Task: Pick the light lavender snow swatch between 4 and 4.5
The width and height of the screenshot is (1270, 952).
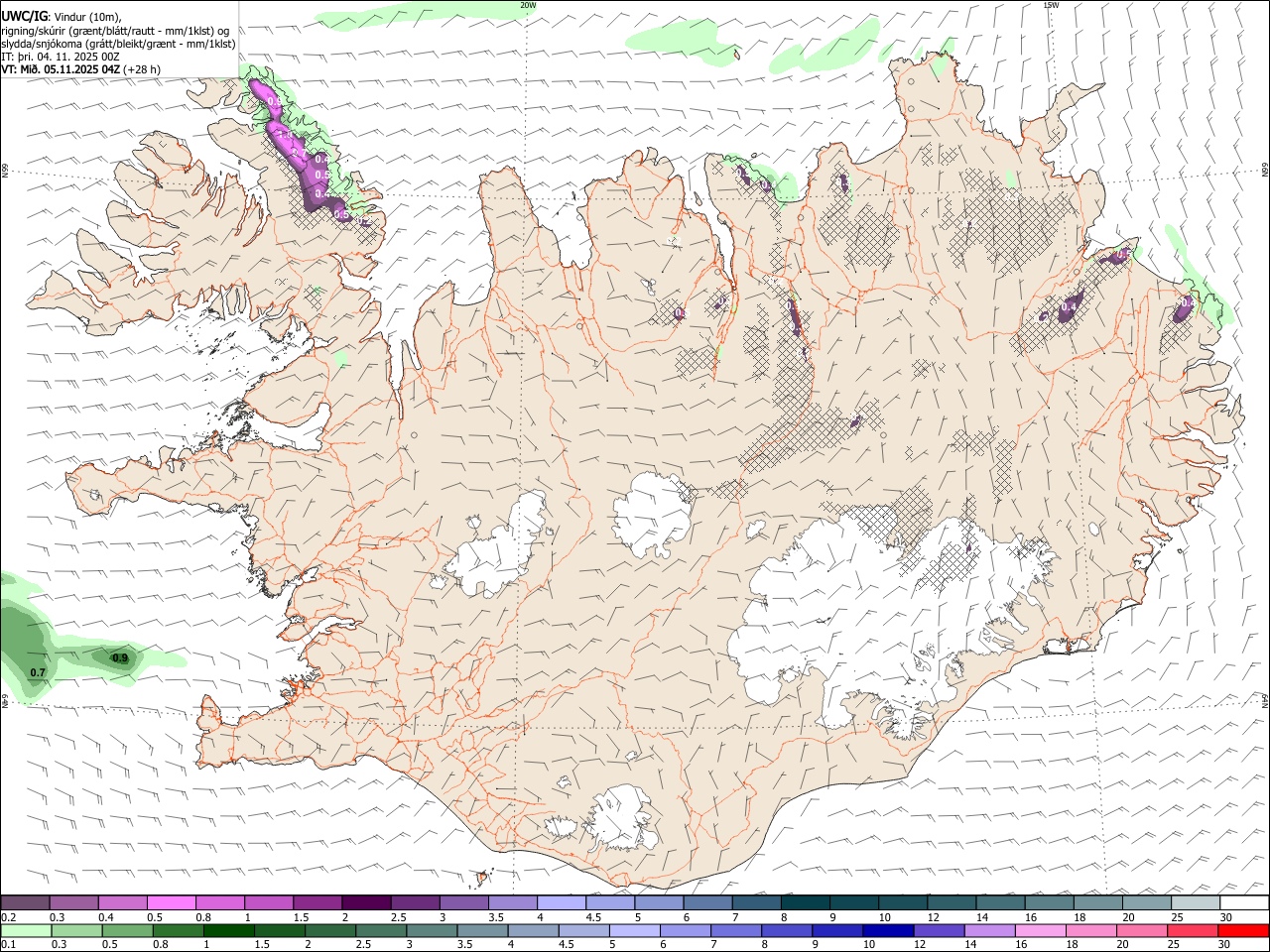Action: click(562, 902)
